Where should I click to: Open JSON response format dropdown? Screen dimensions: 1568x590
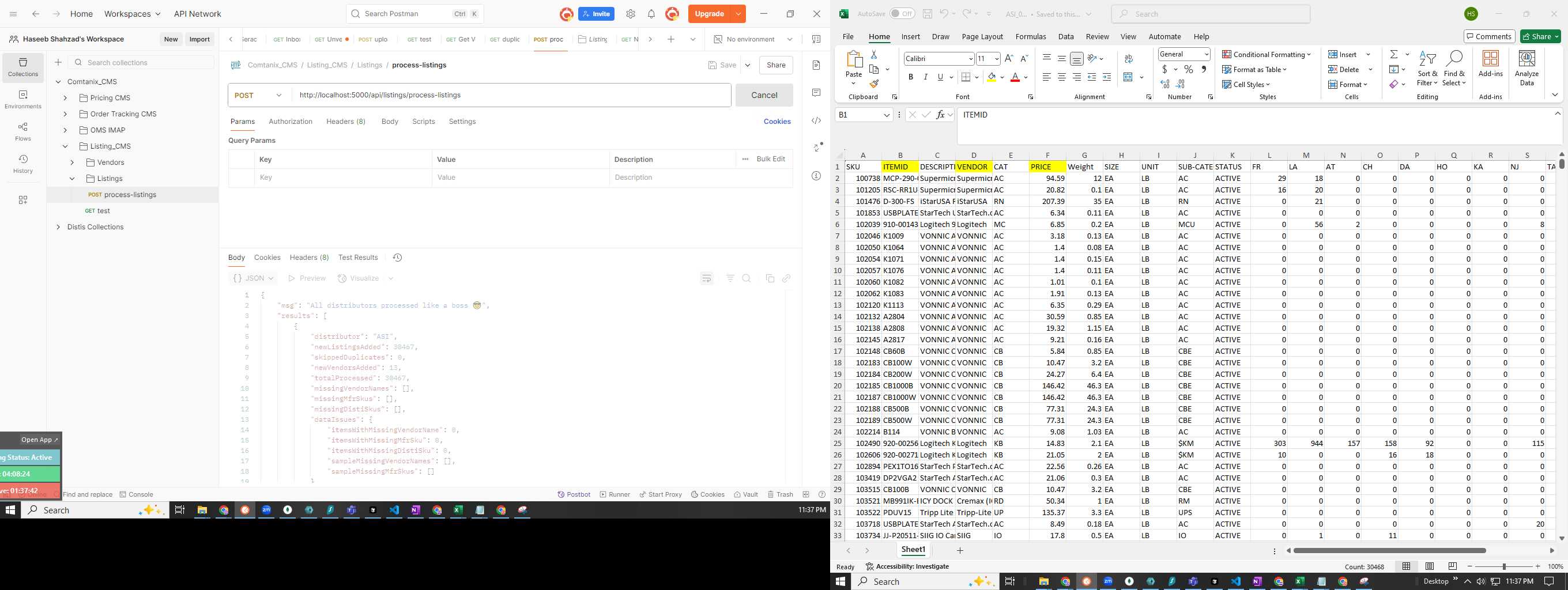pos(253,278)
